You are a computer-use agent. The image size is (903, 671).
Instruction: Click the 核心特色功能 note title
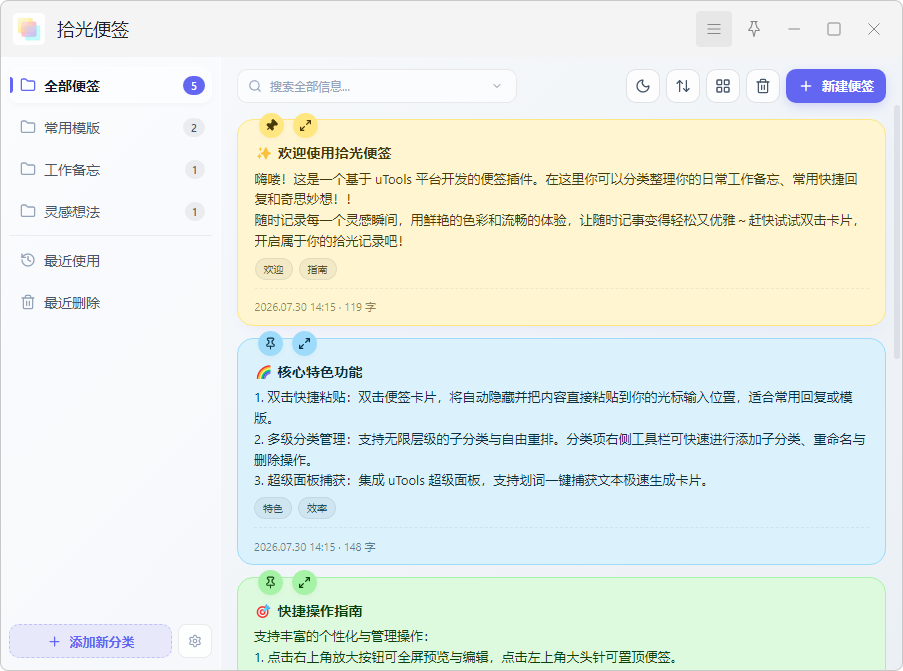coord(320,373)
